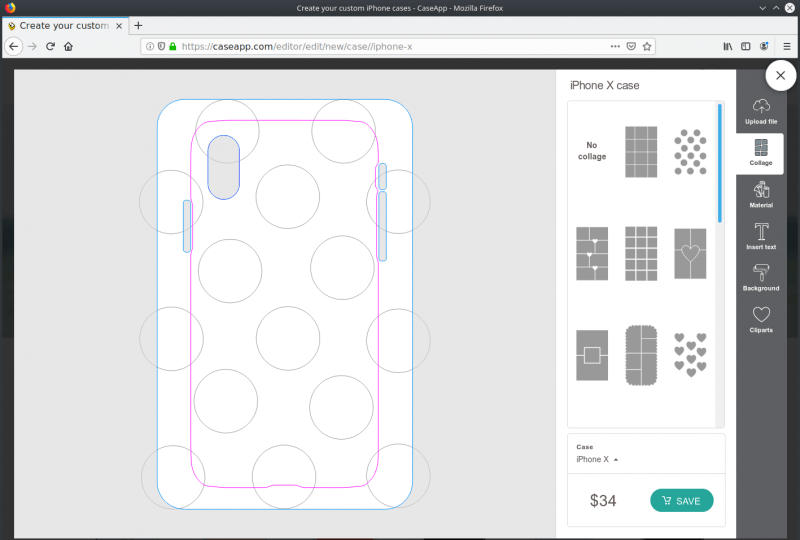Click the camera cutout on case preview

pos(223,167)
